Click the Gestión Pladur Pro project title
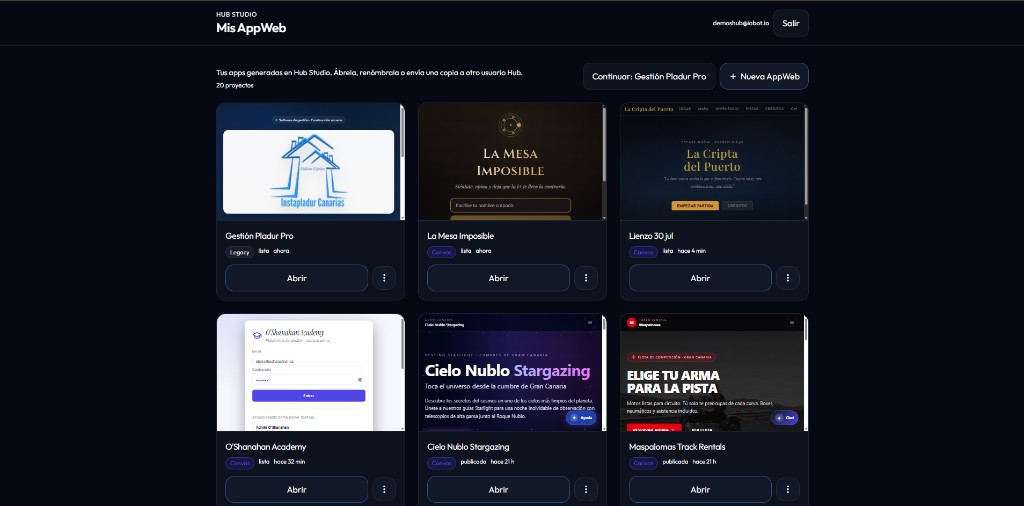Image resolution: width=1024 pixels, height=506 pixels. (x=259, y=236)
